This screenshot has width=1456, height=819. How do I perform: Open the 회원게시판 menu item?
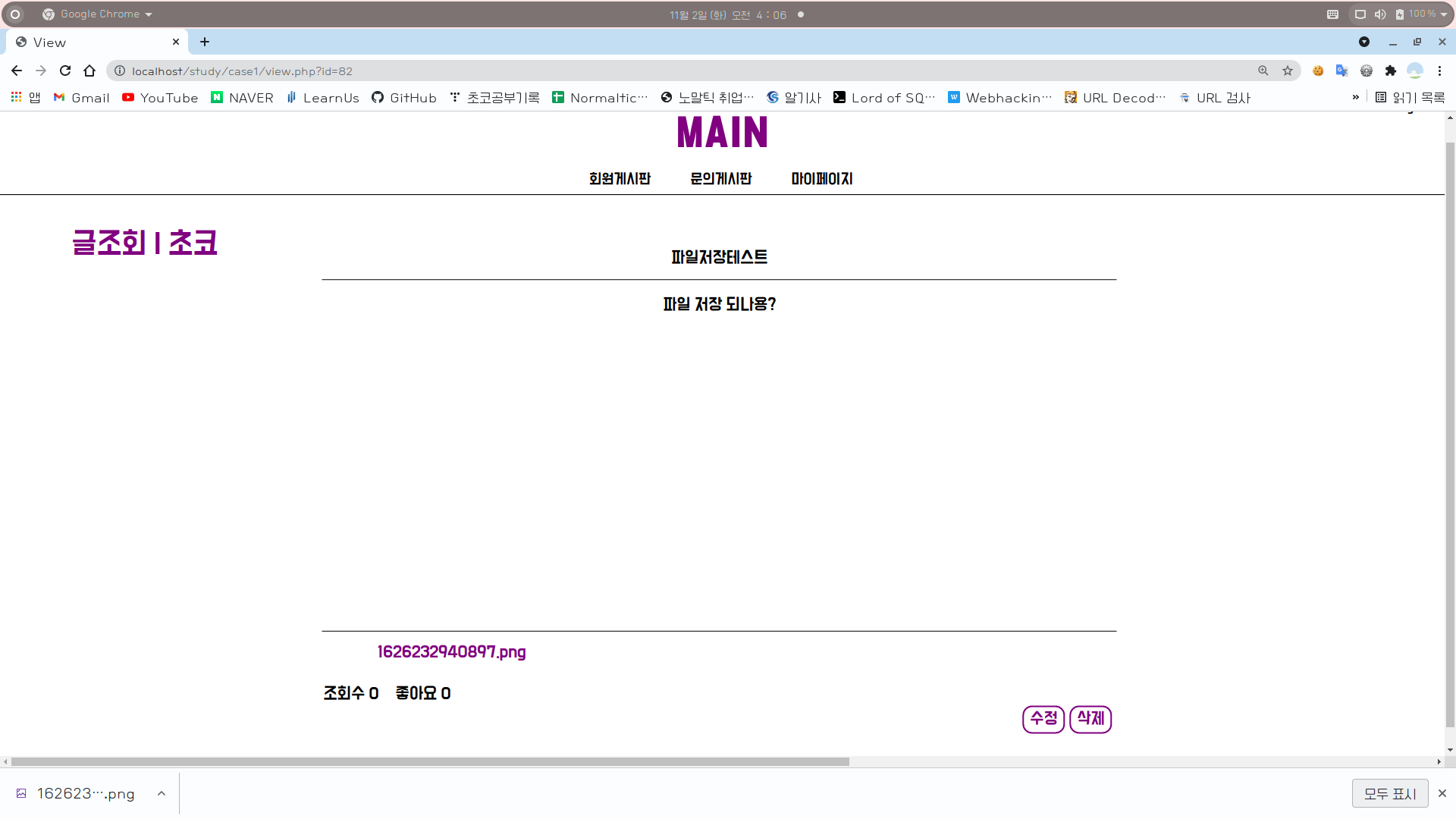tap(620, 179)
